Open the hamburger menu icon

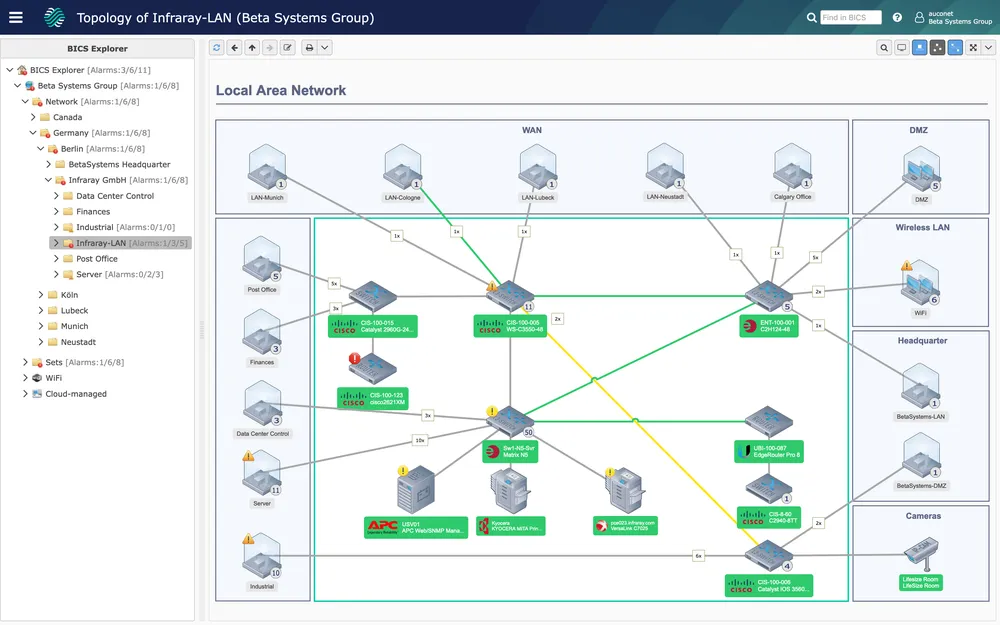[15, 16]
